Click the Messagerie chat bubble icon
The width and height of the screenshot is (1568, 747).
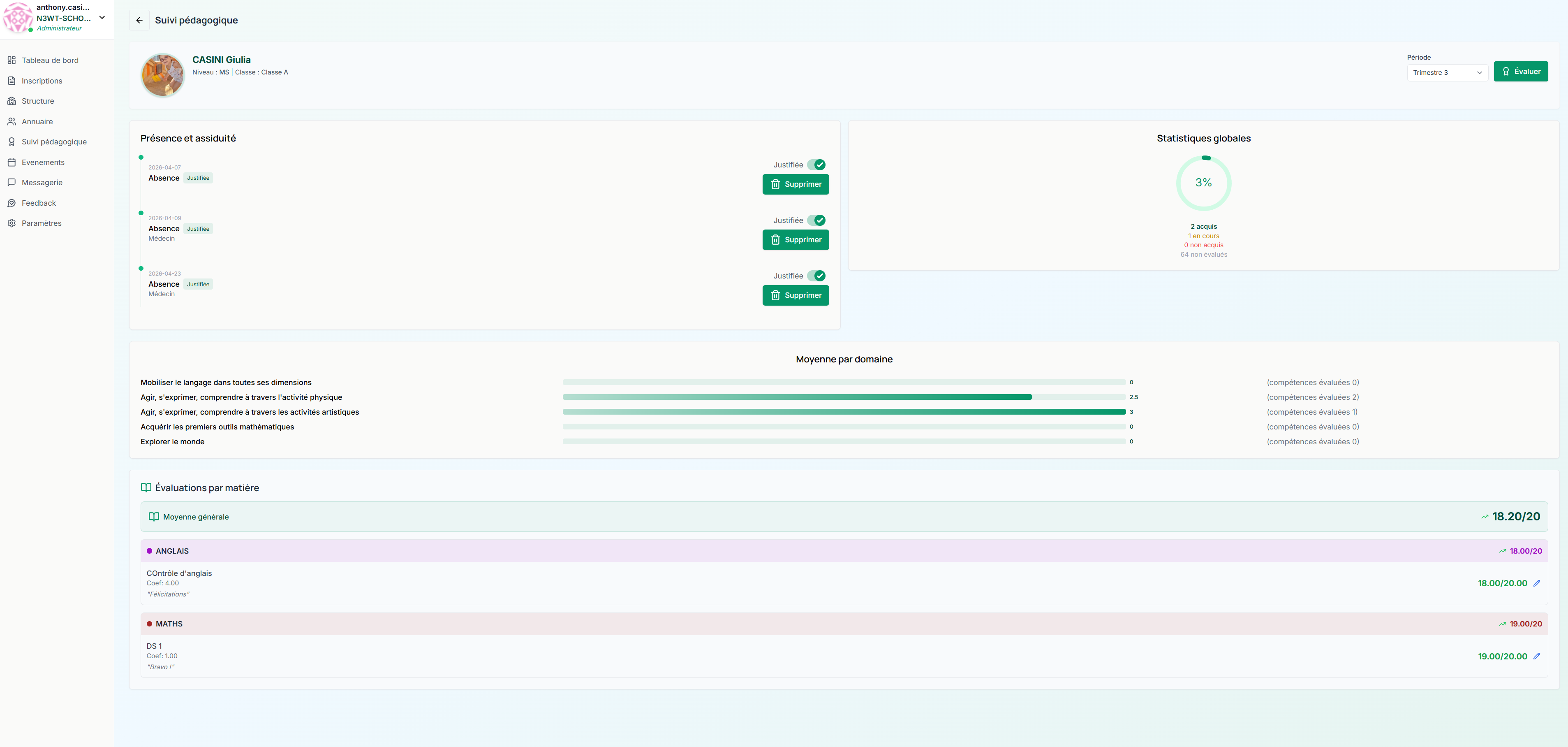pyautogui.click(x=12, y=183)
